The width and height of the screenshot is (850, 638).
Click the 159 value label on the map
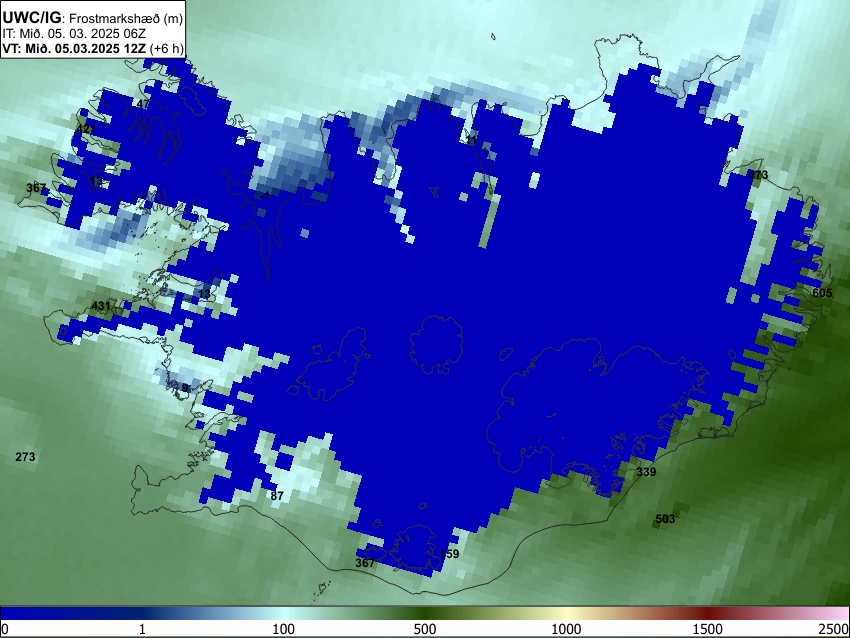coord(449,553)
